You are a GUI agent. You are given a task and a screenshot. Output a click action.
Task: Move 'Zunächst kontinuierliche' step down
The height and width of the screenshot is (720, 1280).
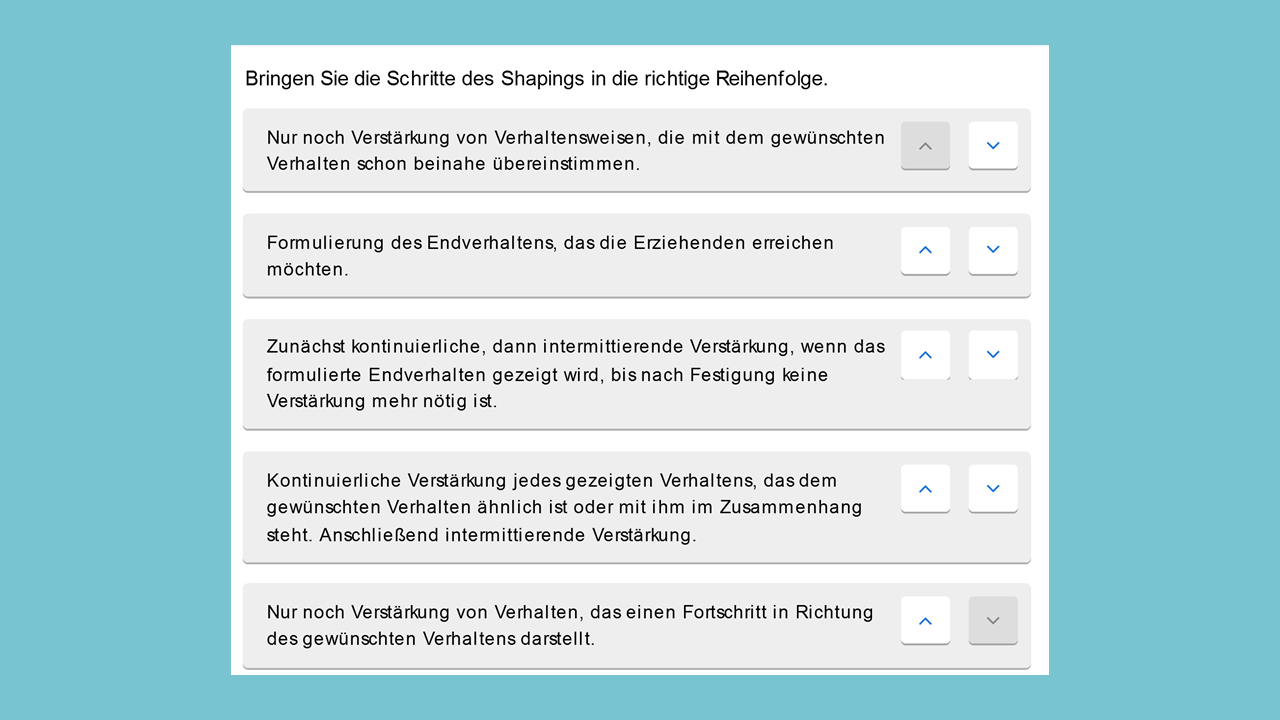tap(993, 355)
